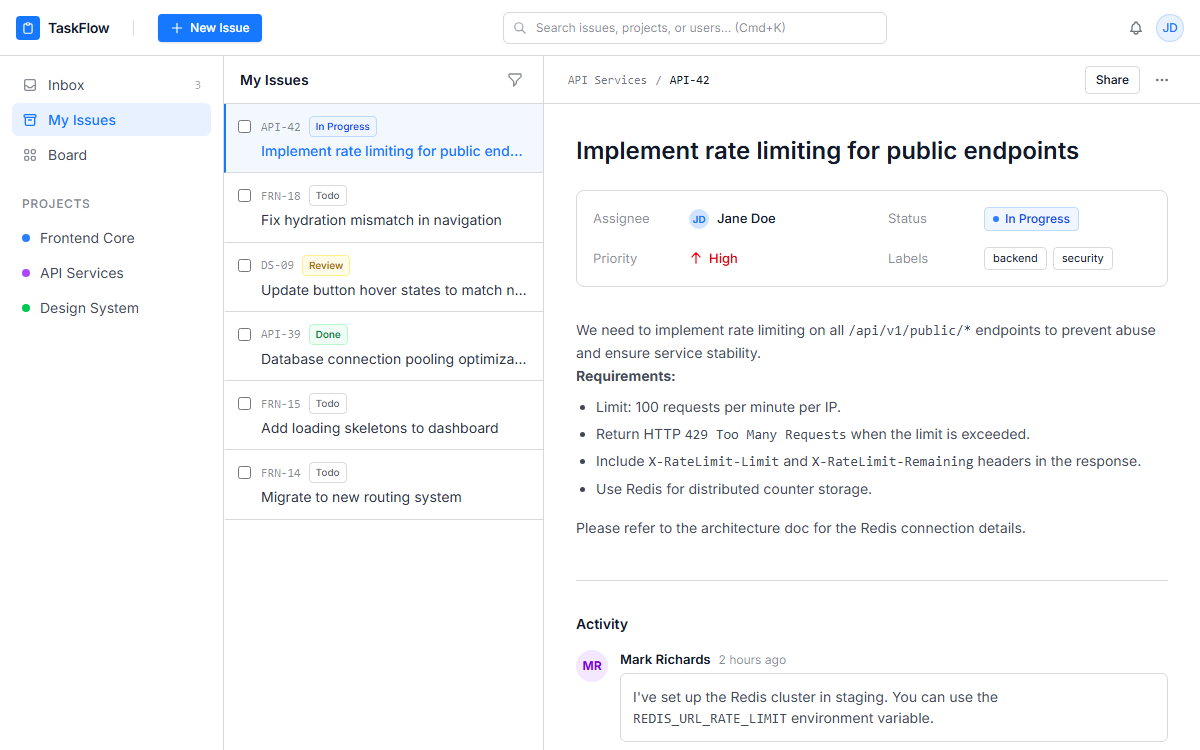The image size is (1200, 750).
Task: Click the My Issues archive icon
Action: pos(30,120)
